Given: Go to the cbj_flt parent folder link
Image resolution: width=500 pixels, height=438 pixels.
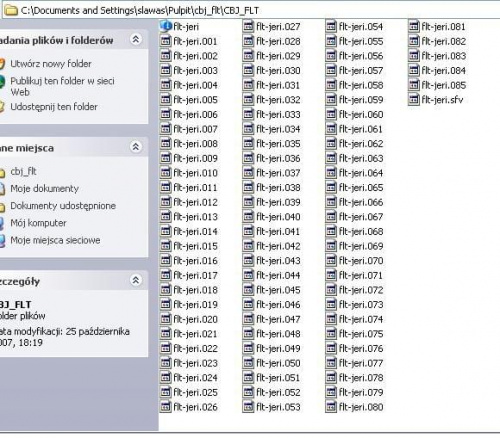Looking at the screenshot, I should [x=23, y=171].
